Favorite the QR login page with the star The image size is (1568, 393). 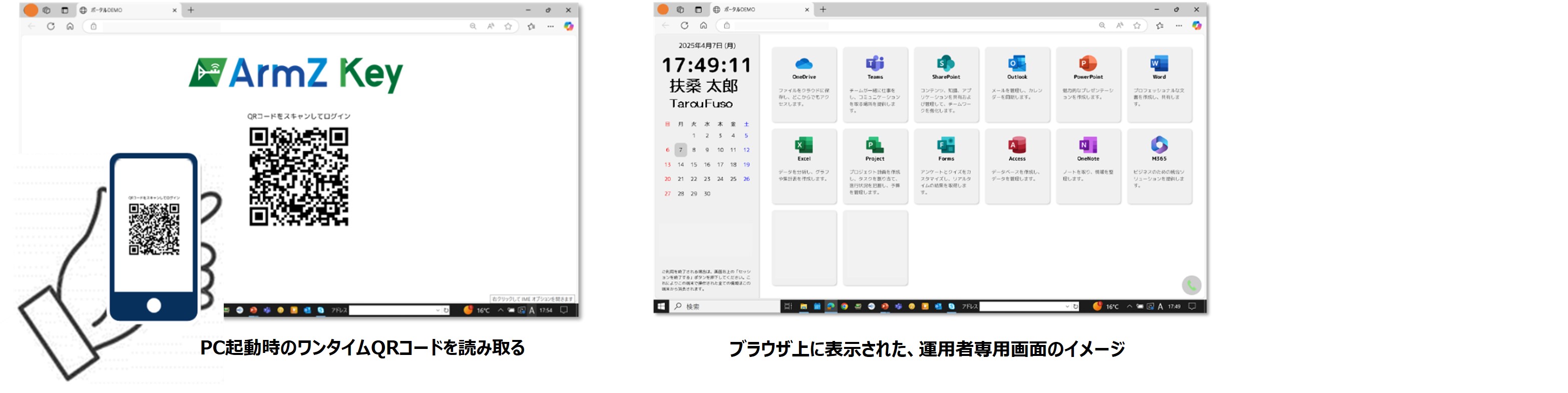tap(508, 26)
